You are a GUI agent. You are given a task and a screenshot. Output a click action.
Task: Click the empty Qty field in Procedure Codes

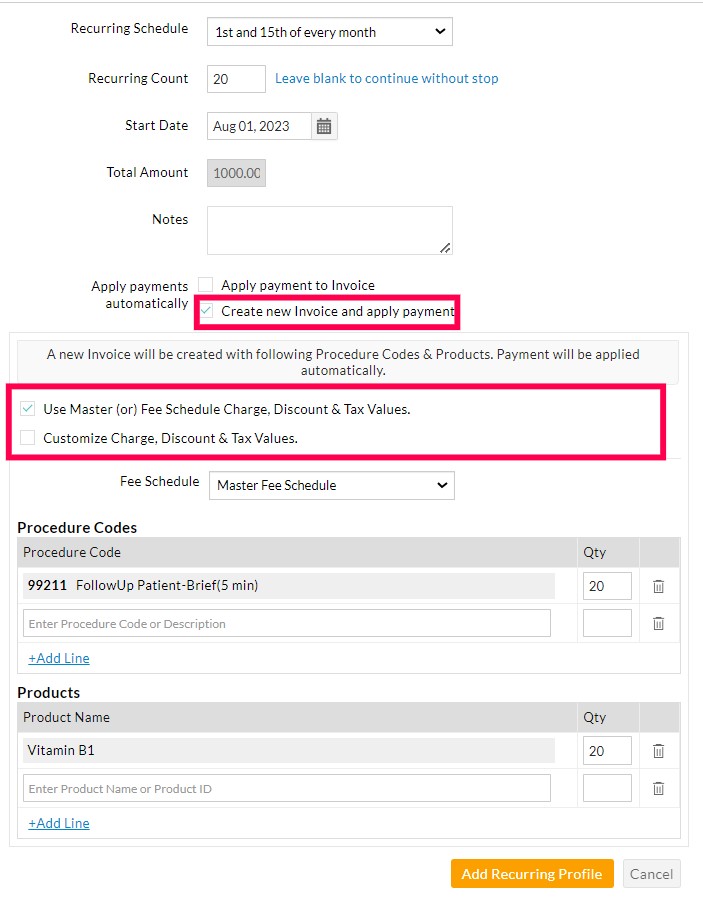(607, 623)
